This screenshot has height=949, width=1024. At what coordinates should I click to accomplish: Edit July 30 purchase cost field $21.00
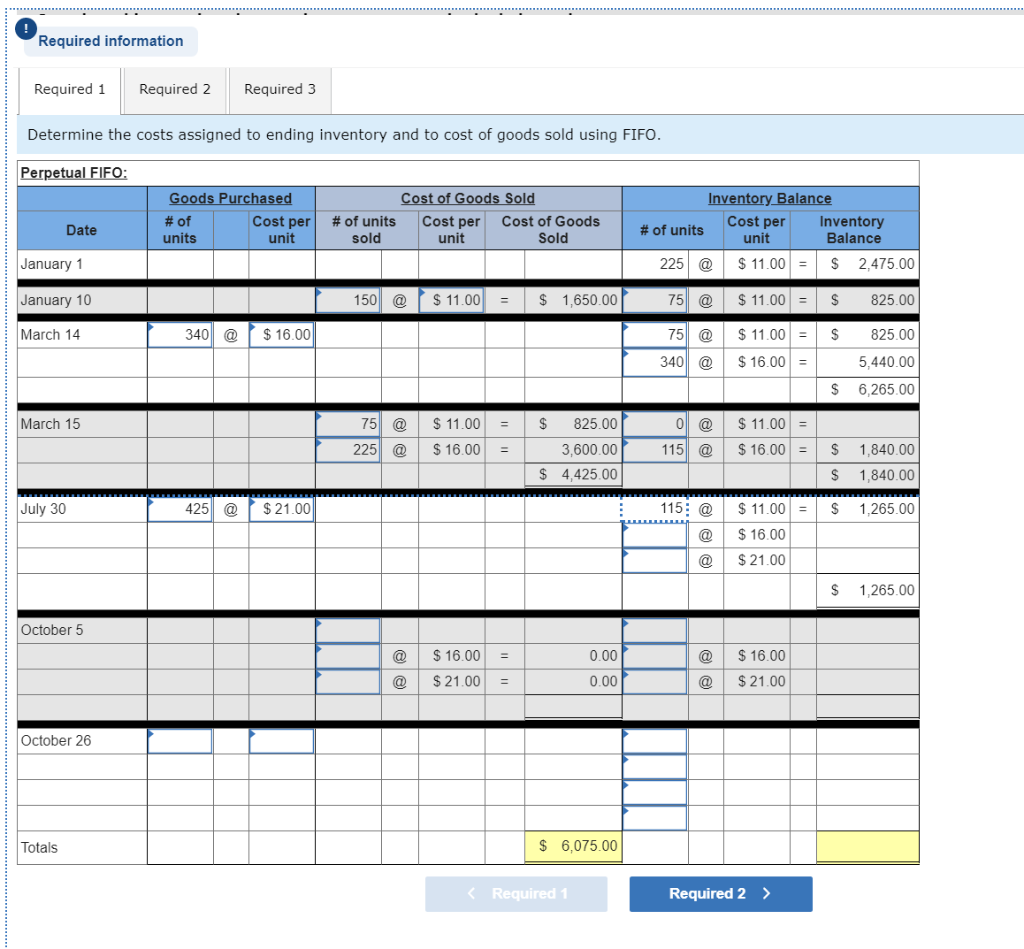pos(281,509)
